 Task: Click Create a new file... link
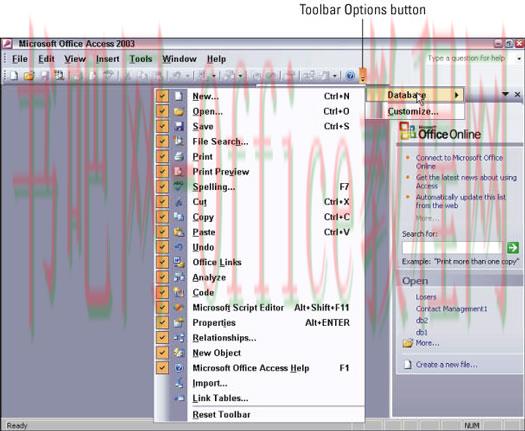point(447,364)
